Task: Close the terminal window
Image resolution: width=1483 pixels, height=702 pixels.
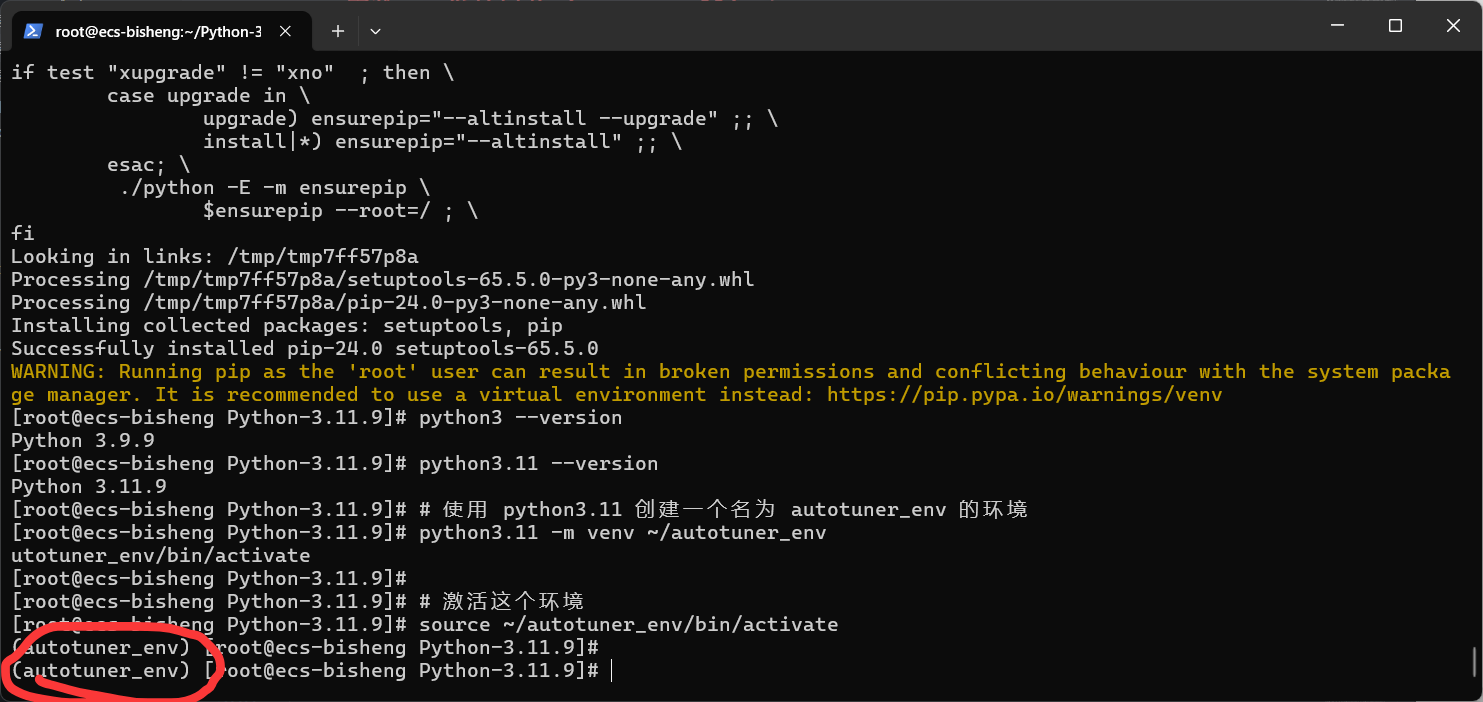Action: point(1453,26)
